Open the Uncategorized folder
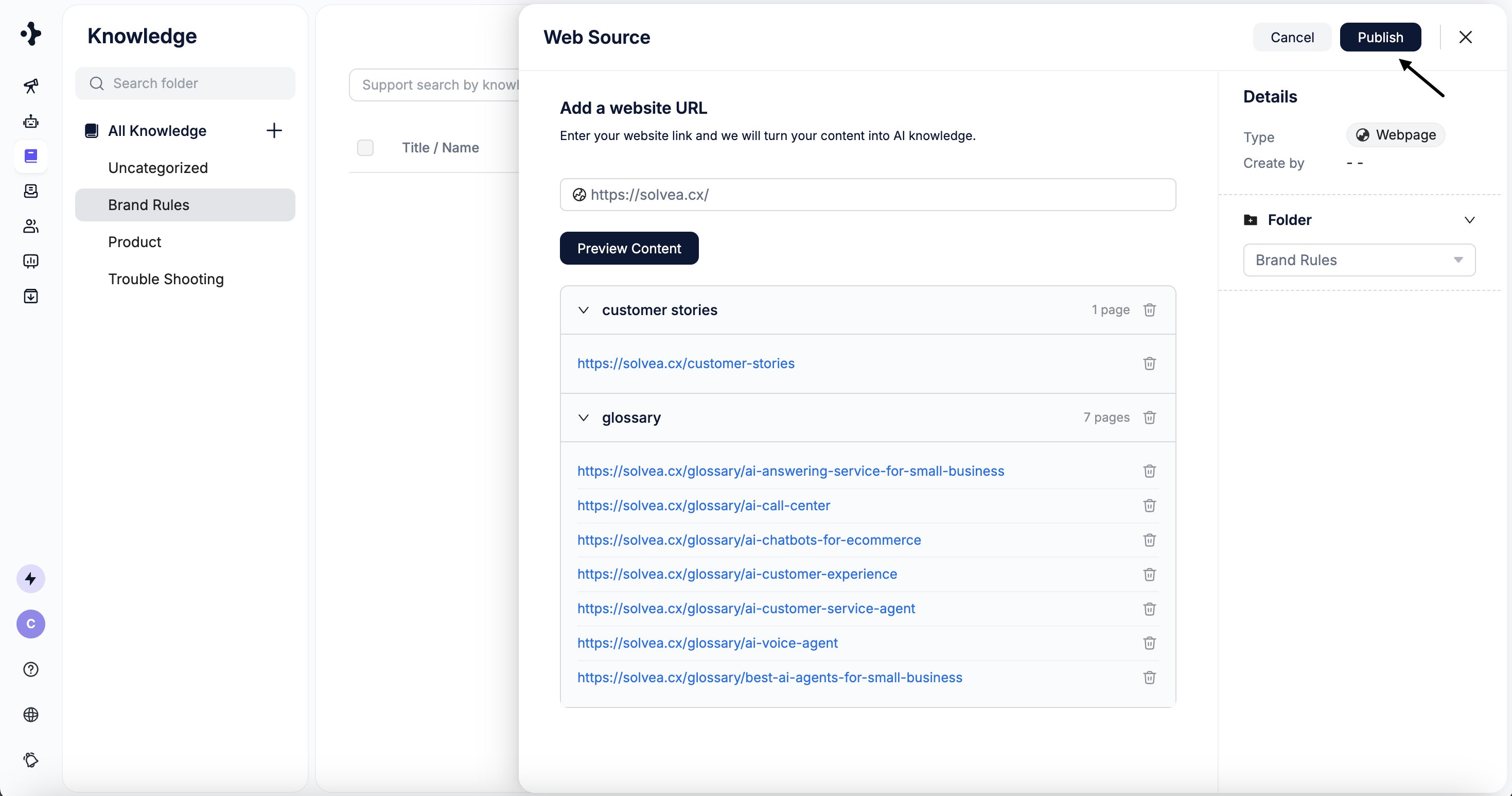This screenshot has width=1512, height=796. (x=158, y=168)
